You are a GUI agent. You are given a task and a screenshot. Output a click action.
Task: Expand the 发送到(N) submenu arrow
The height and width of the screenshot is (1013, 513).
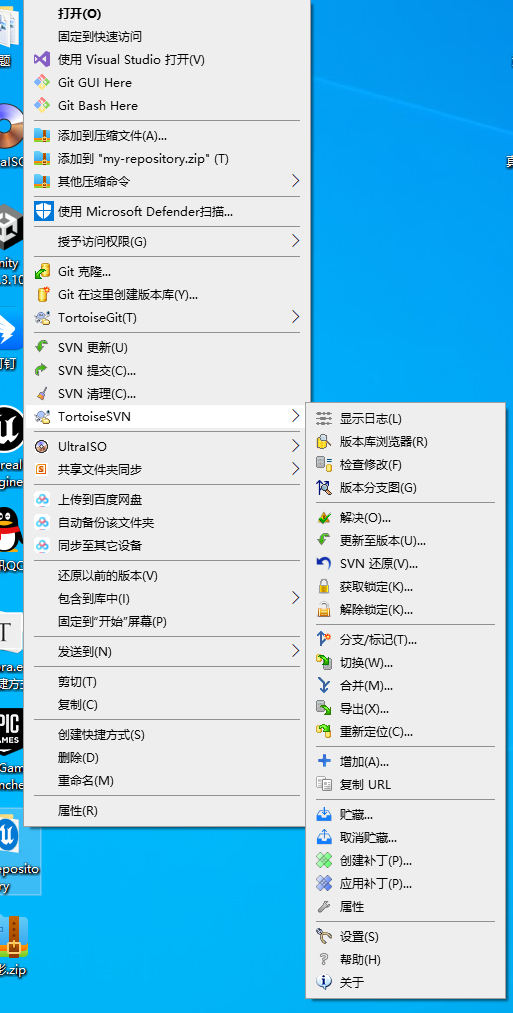(295, 651)
